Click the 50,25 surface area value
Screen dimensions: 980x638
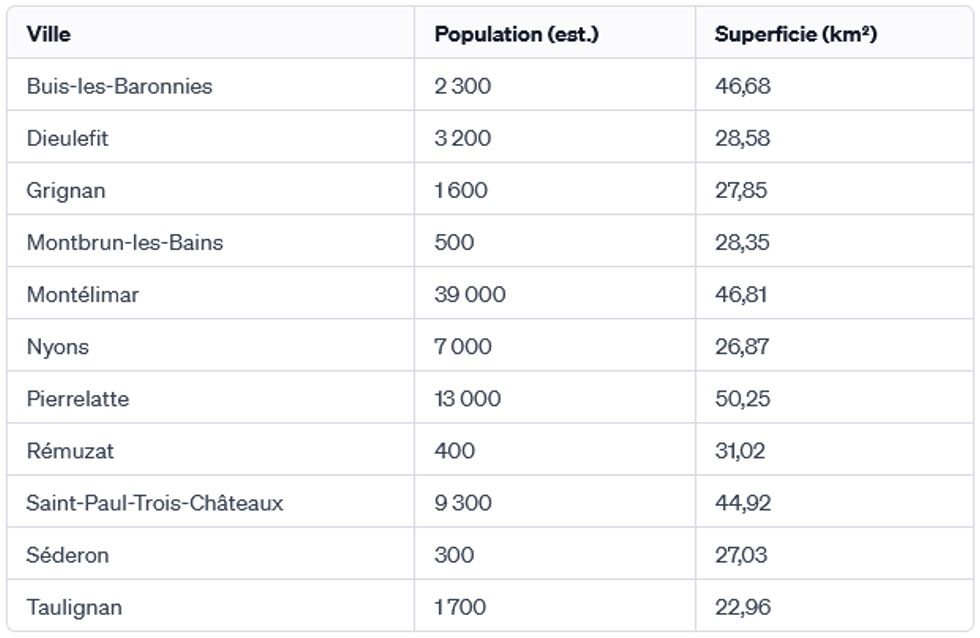[x=743, y=399]
